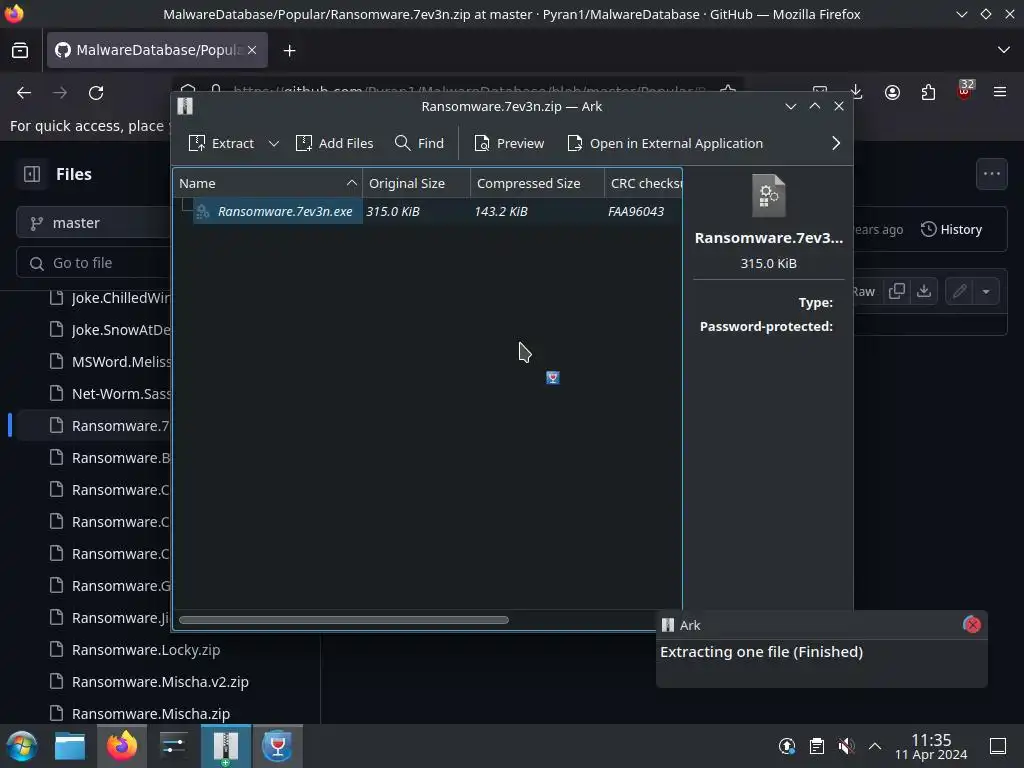This screenshot has width=1024, height=768.
Task: Click the Preview toolbar button
Action: [x=509, y=143]
